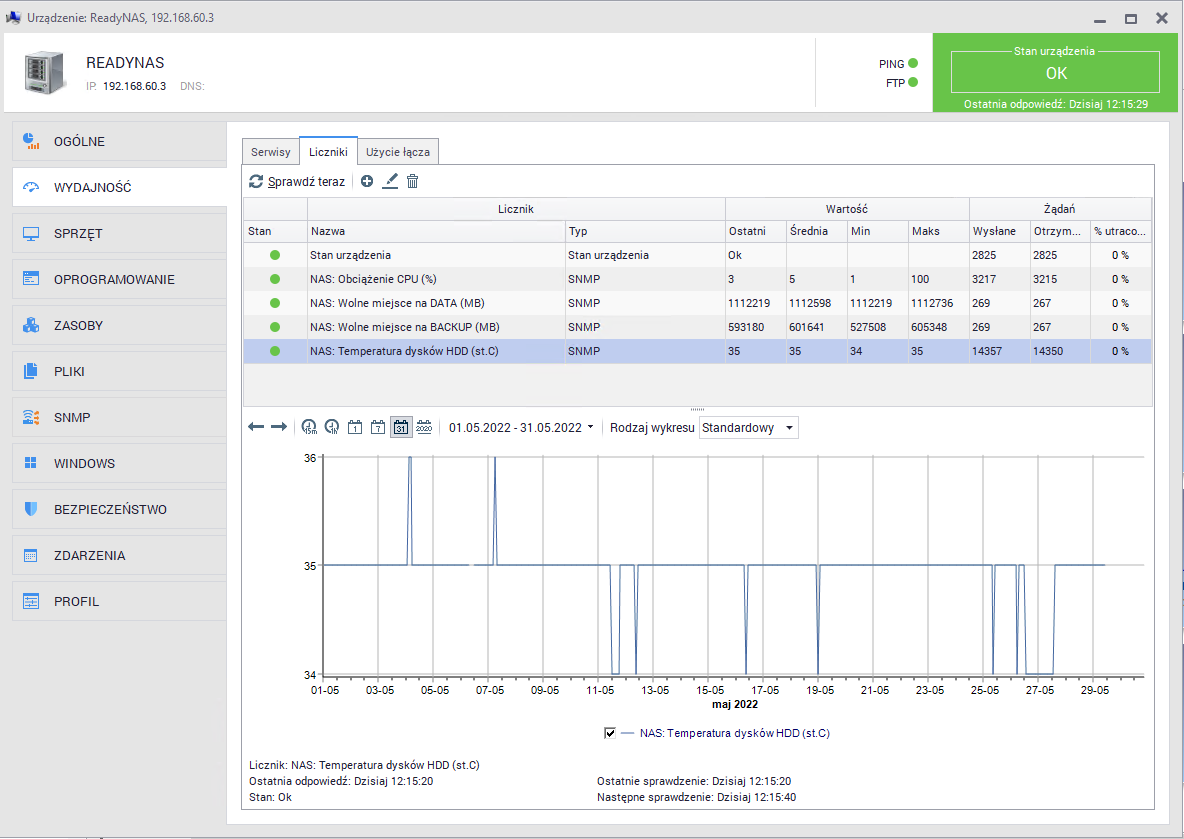Image resolution: width=1184 pixels, height=839 pixels.
Task: Toggle the 1-day calendar range button
Action: (355, 427)
